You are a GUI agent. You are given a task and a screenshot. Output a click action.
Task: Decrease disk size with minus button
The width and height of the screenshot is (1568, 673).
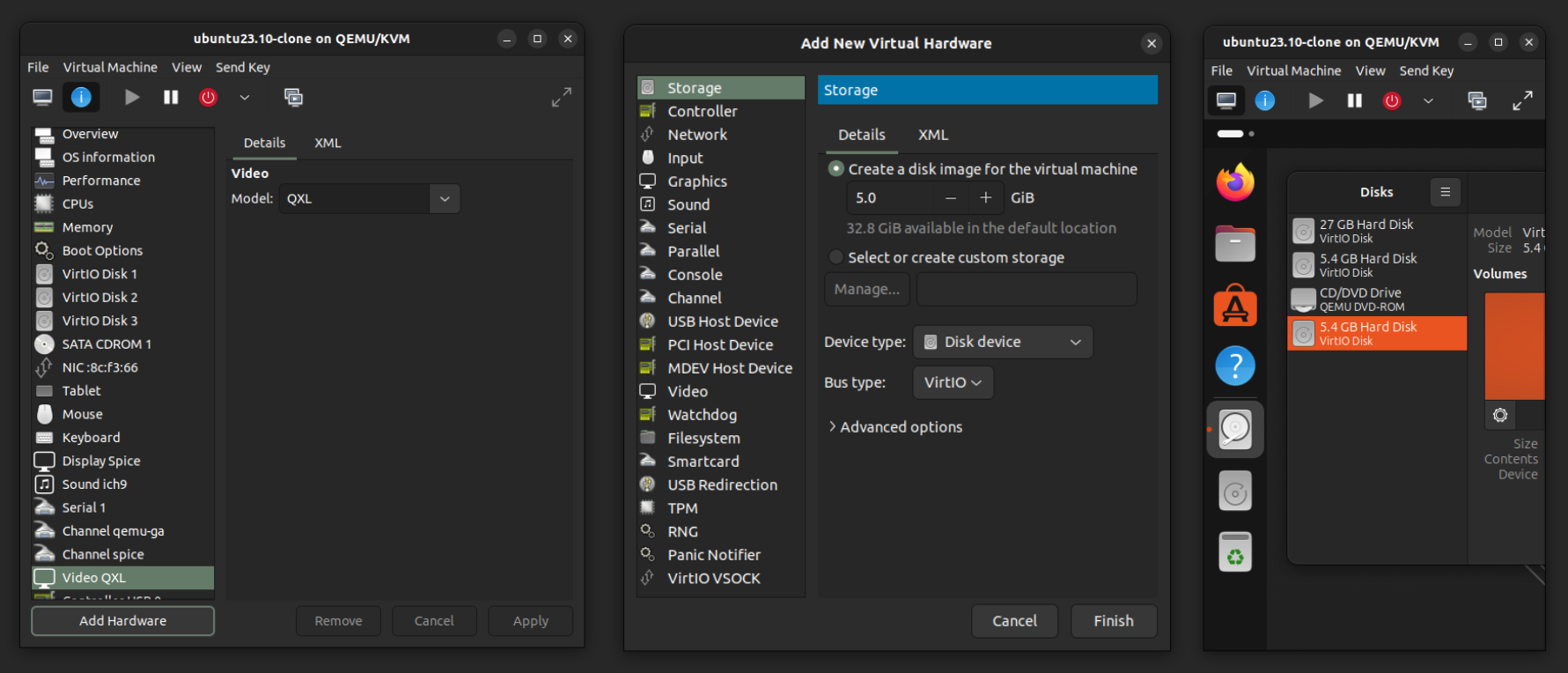tap(951, 198)
